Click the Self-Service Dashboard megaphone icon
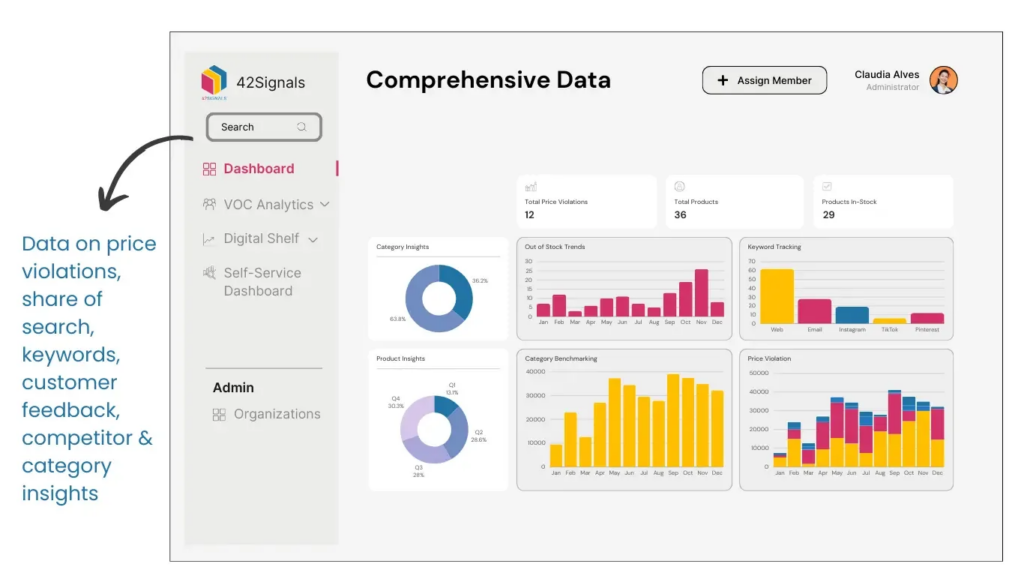Viewport: 1024px width, 576px height. tap(209, 272)
